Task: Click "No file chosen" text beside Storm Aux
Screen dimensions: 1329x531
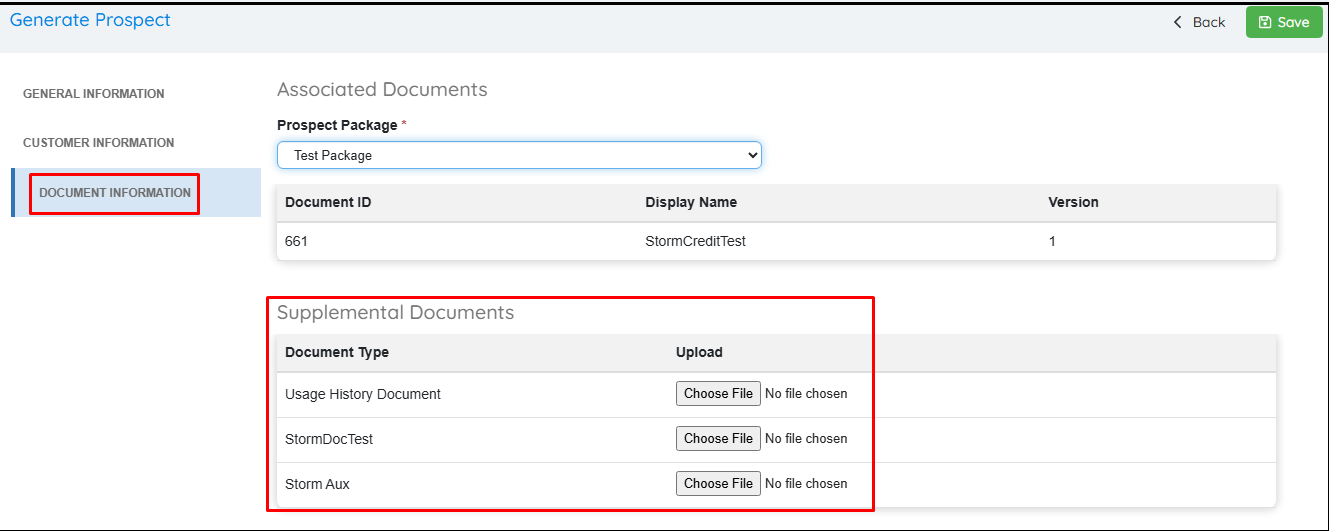Action: click(x=806, y=484)
